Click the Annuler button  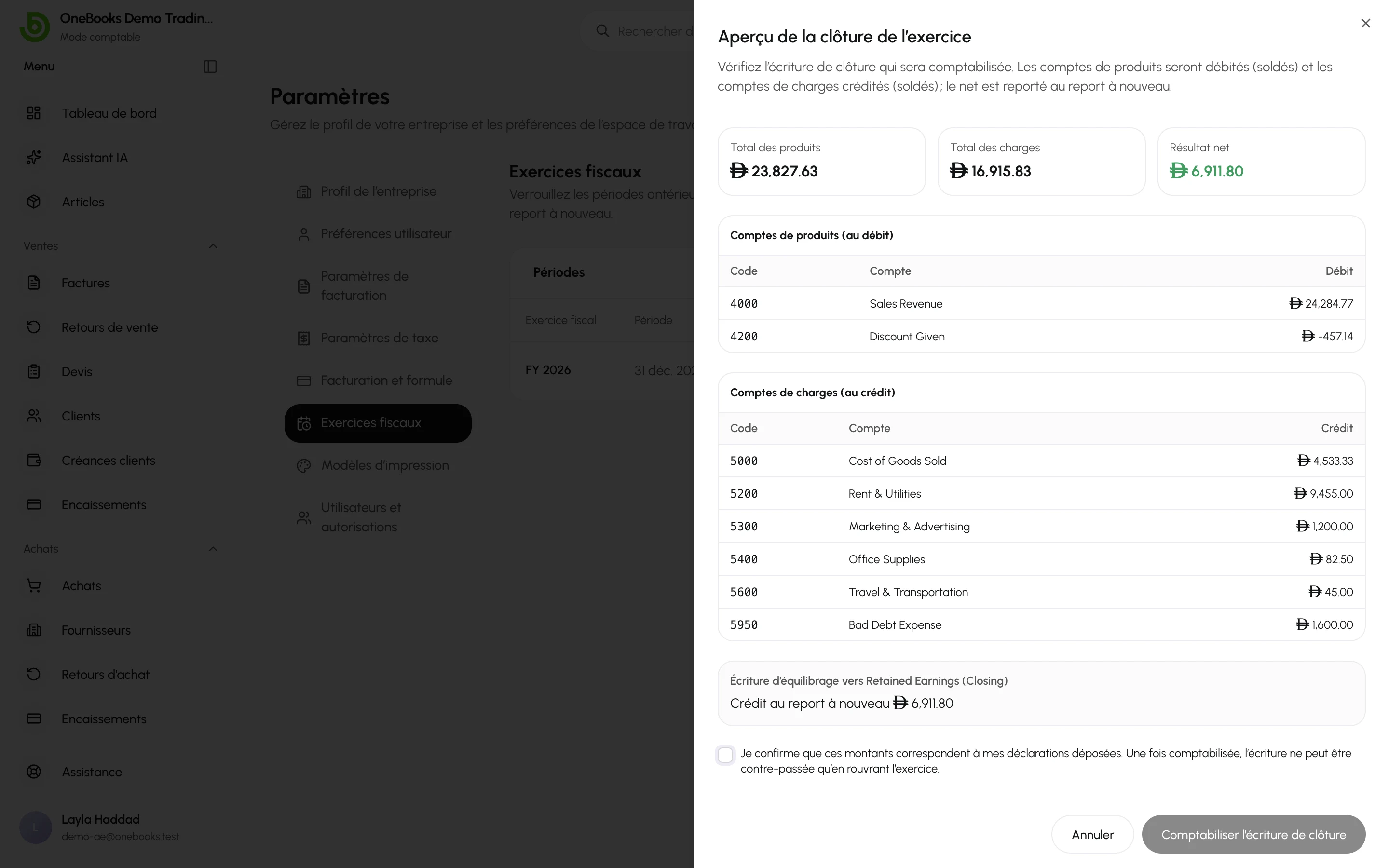(x=1092, y=834)
